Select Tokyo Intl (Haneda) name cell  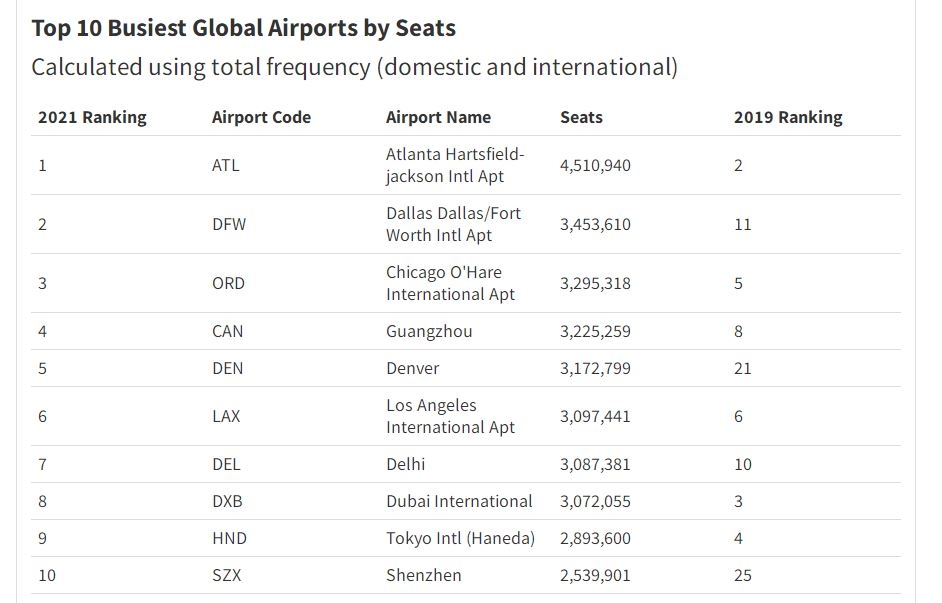(x=460, y=538)
